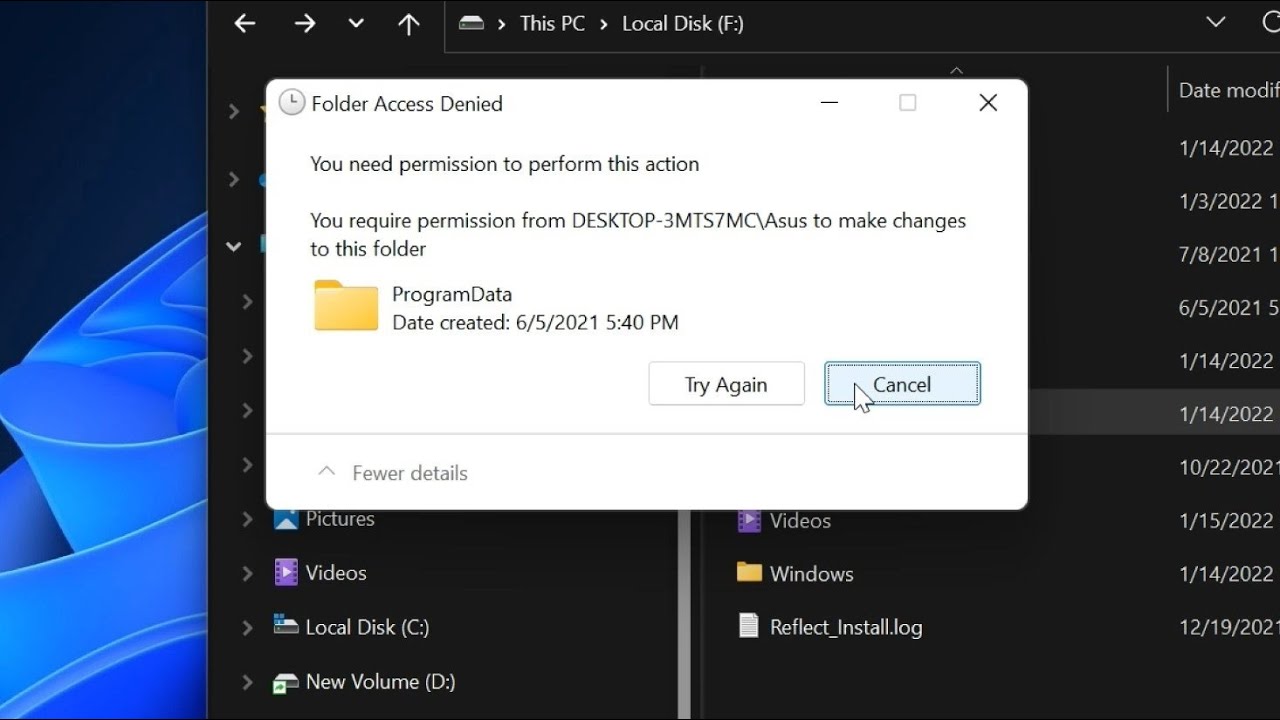Image resolution: width=1280 pixels, height=720 pixels.
Task: Select Videos in the navigation pane
Action: [335, 573]
